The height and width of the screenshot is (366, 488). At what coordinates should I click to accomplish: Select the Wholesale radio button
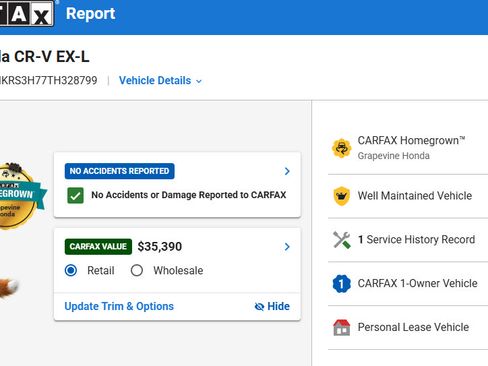[137, 270]
